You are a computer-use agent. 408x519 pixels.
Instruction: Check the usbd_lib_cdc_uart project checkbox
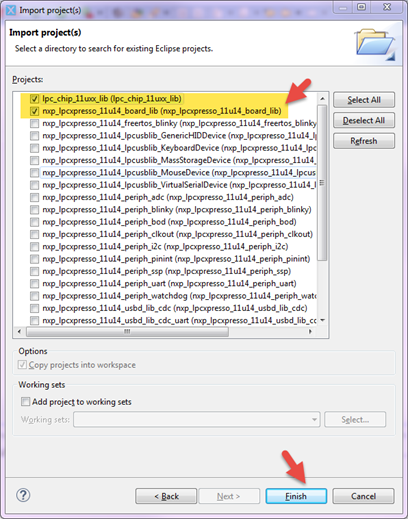point(34,321)
